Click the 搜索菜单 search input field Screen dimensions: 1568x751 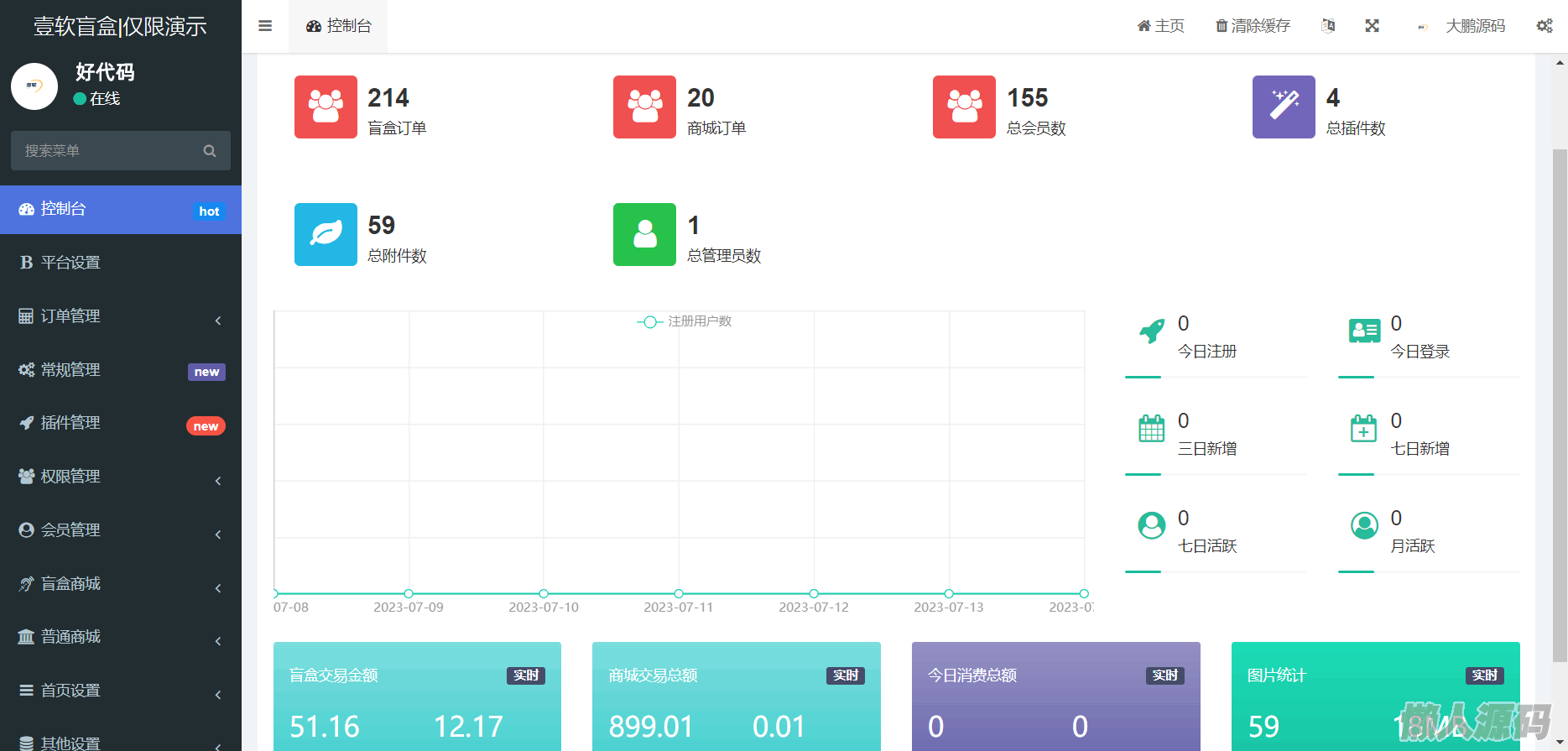105,151
